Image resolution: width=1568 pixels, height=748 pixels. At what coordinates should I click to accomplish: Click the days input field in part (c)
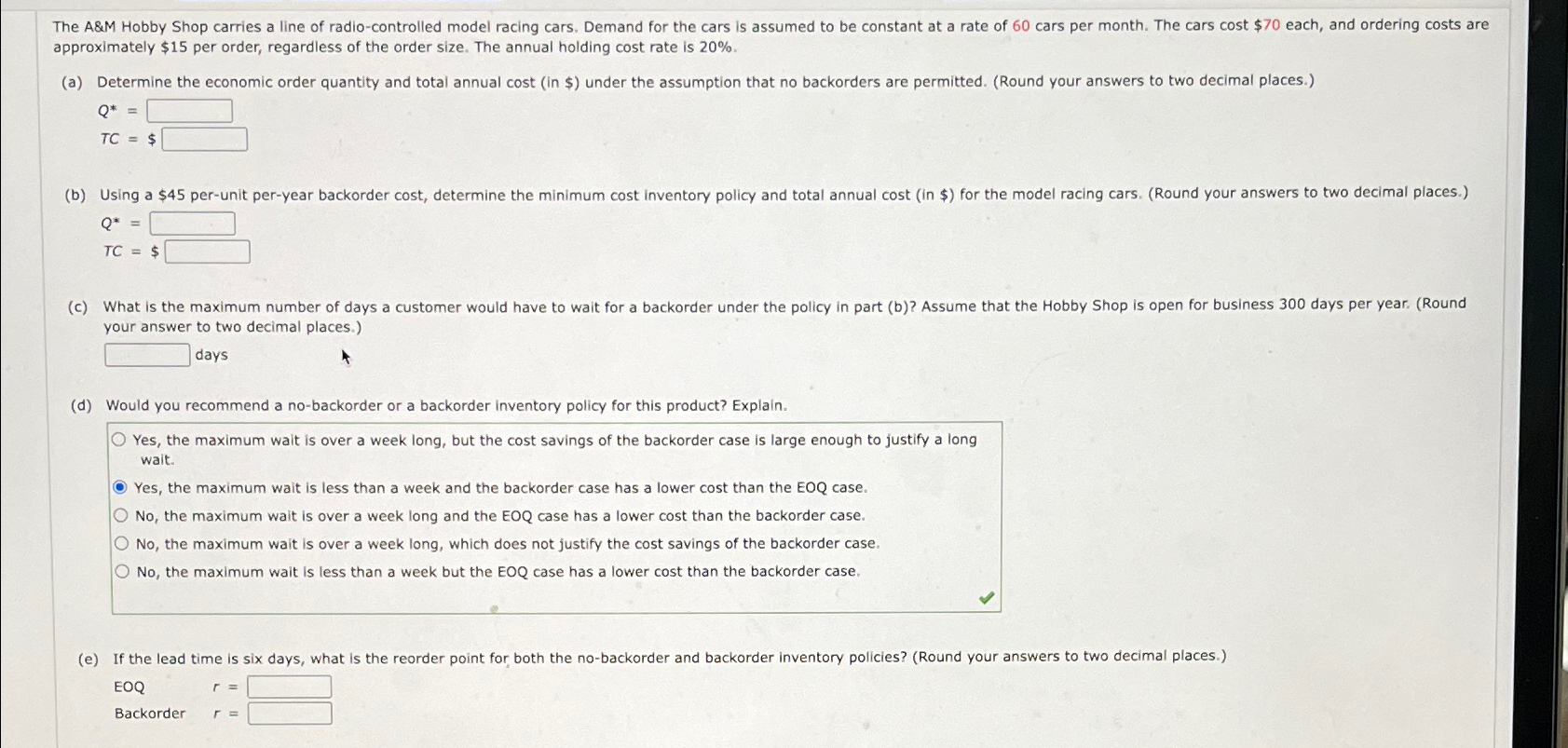click(x=146, y=354)
